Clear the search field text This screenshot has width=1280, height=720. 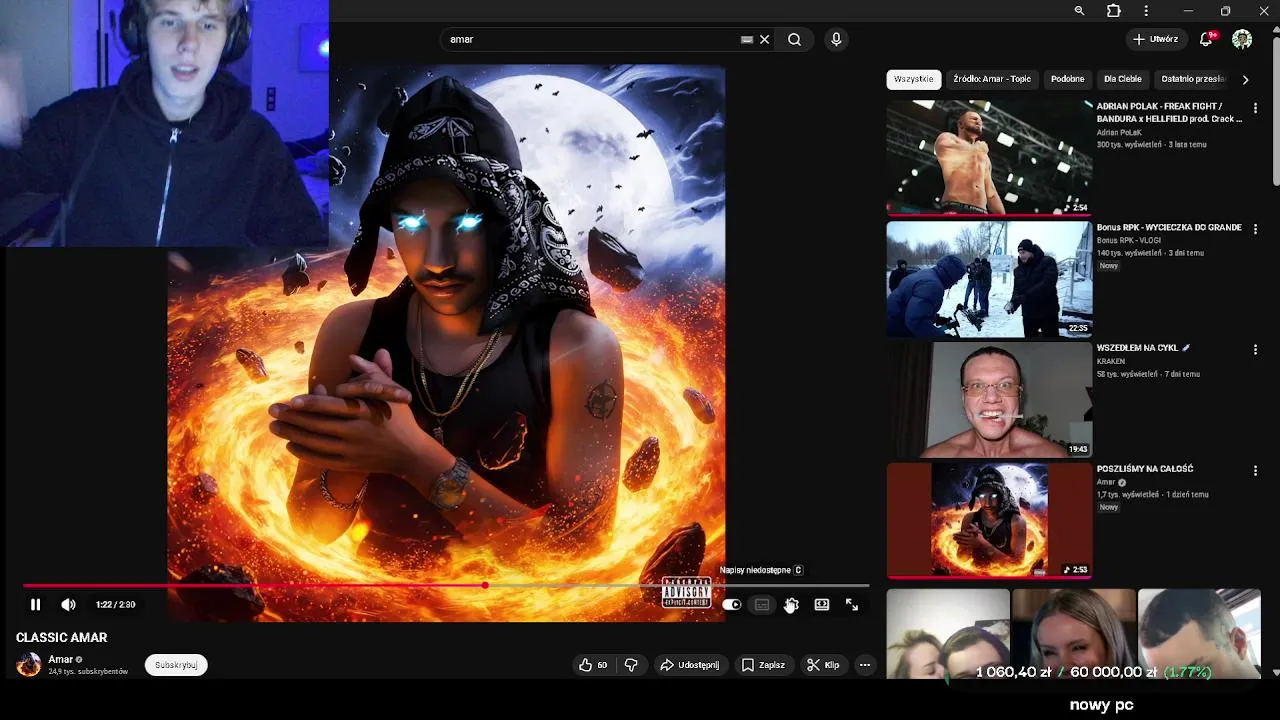765,39
